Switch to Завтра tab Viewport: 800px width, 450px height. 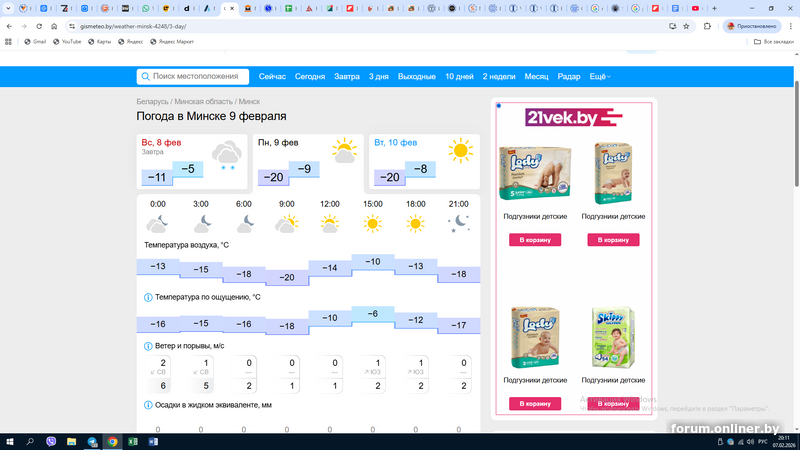click(x=347, y=77)
